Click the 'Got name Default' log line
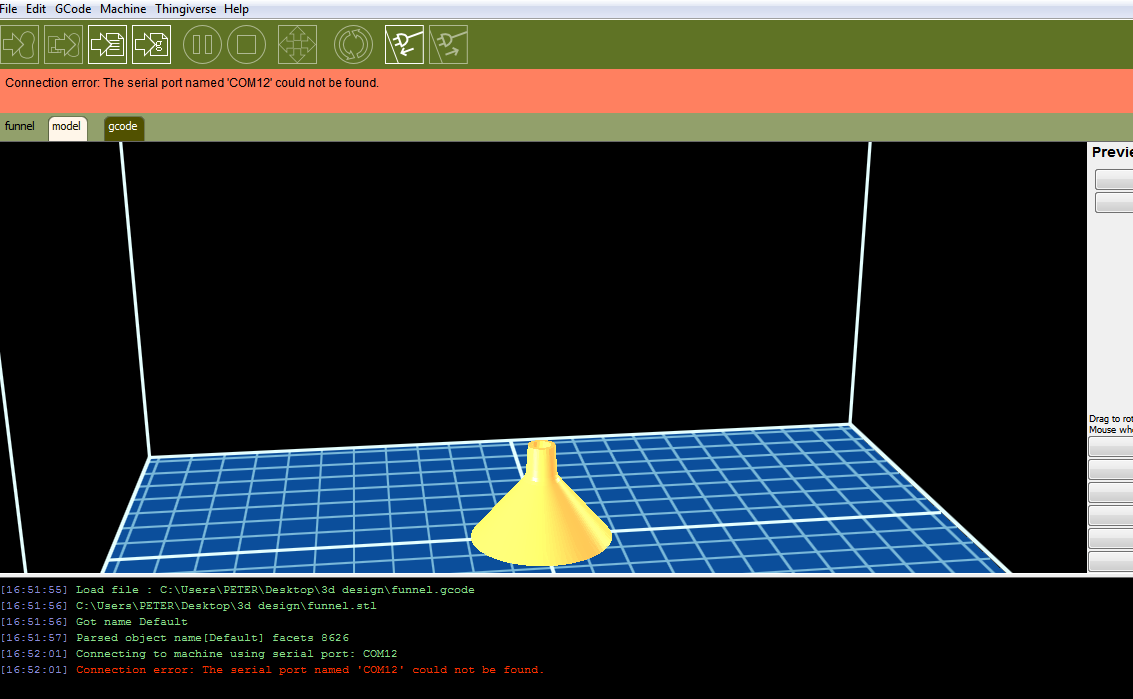This screenshot has height=699, width=1133. click(x=94, y=622)
